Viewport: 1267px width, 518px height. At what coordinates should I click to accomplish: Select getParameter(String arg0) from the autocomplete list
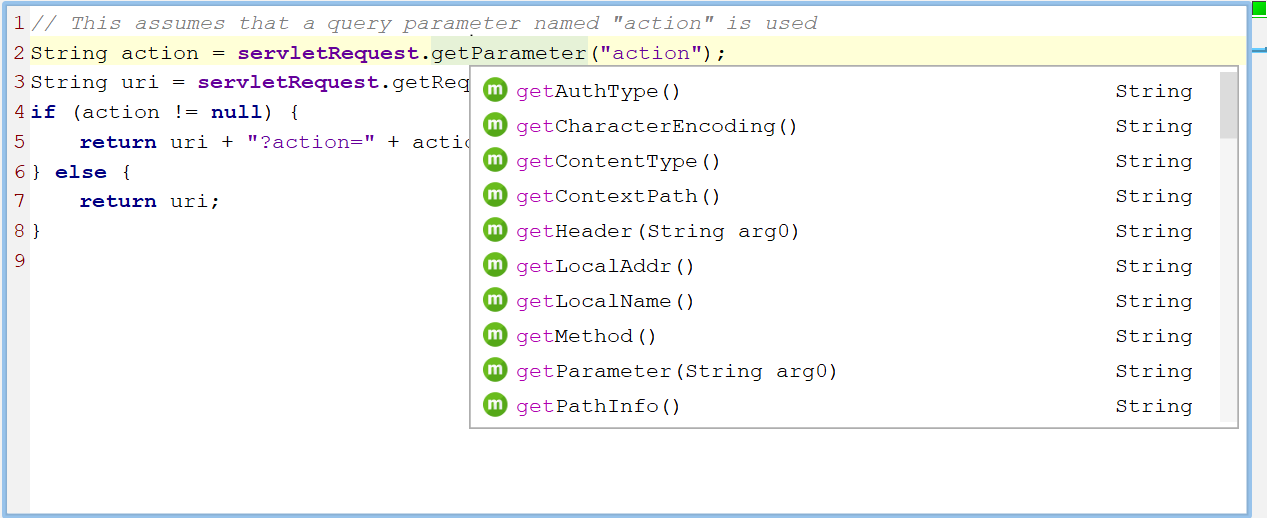[676, 371]
